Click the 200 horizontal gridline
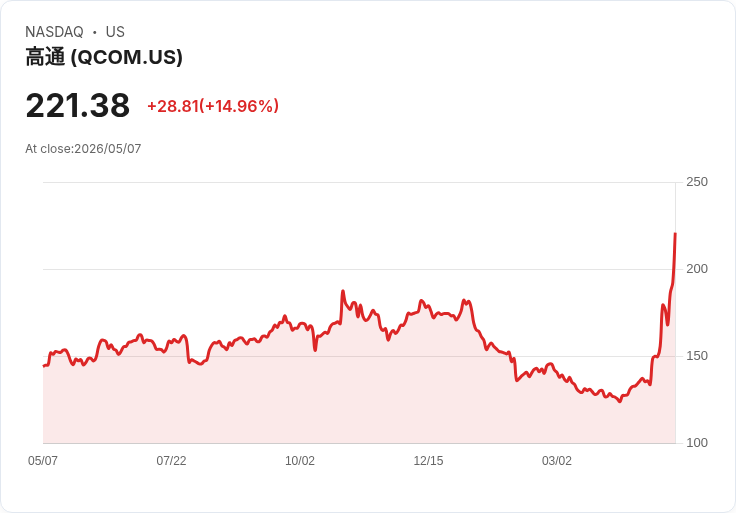The width and height of the screenshot is (736, 513). pos(359,269)
